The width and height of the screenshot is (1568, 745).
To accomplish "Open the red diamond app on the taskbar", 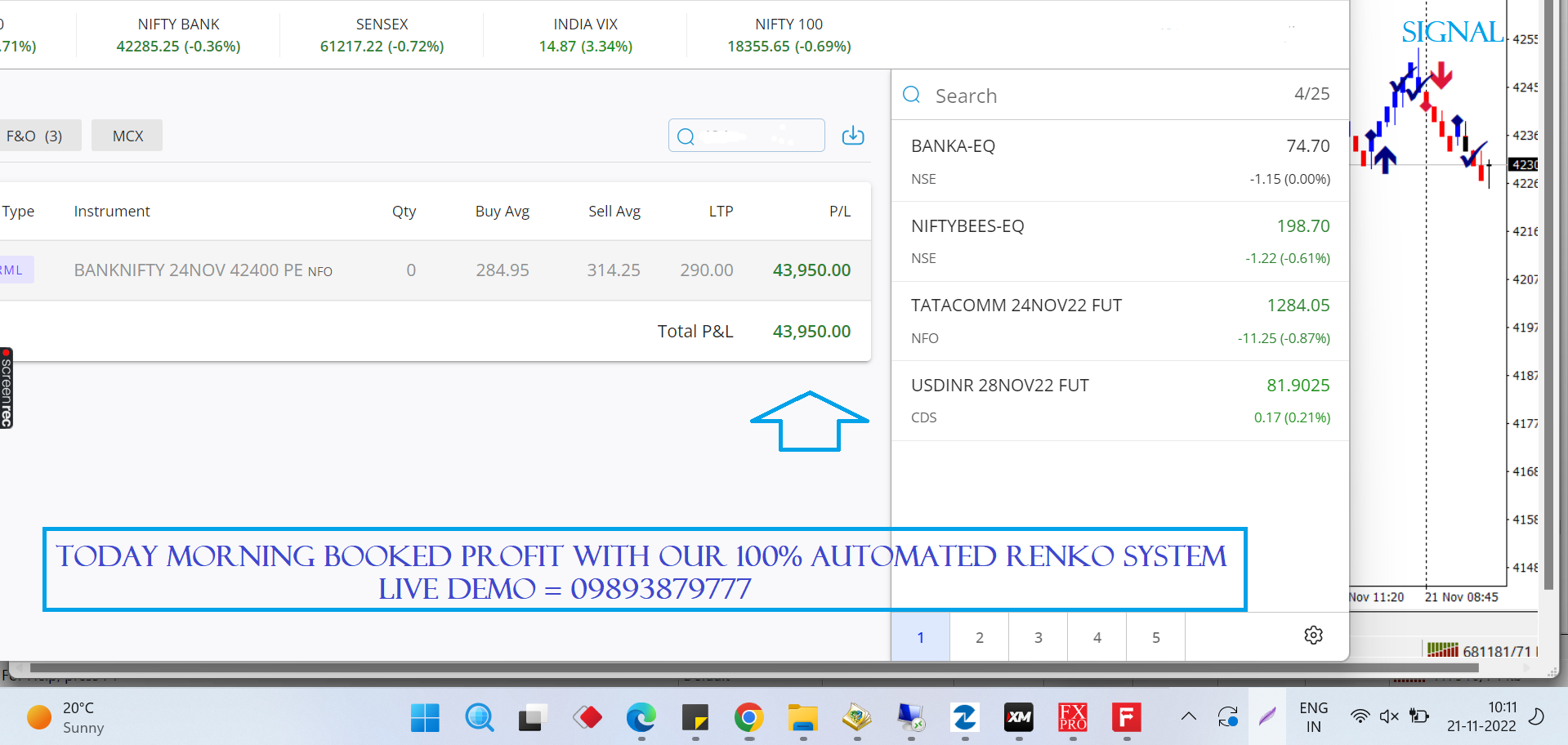I will pos(587,717).
